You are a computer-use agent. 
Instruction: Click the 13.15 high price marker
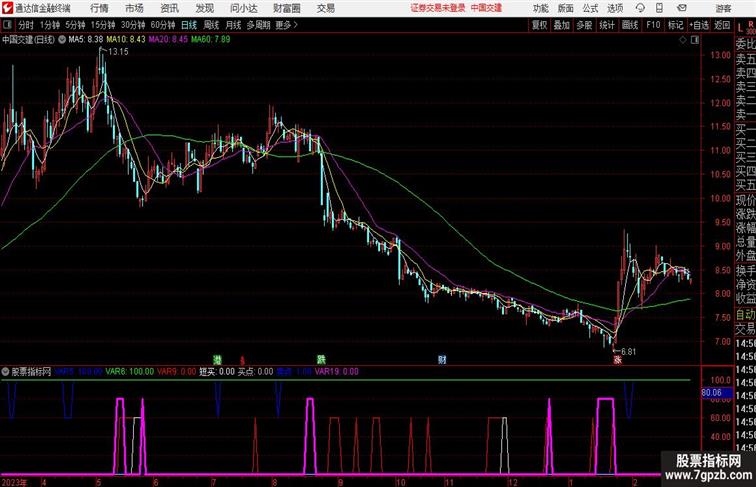[118, 52]
